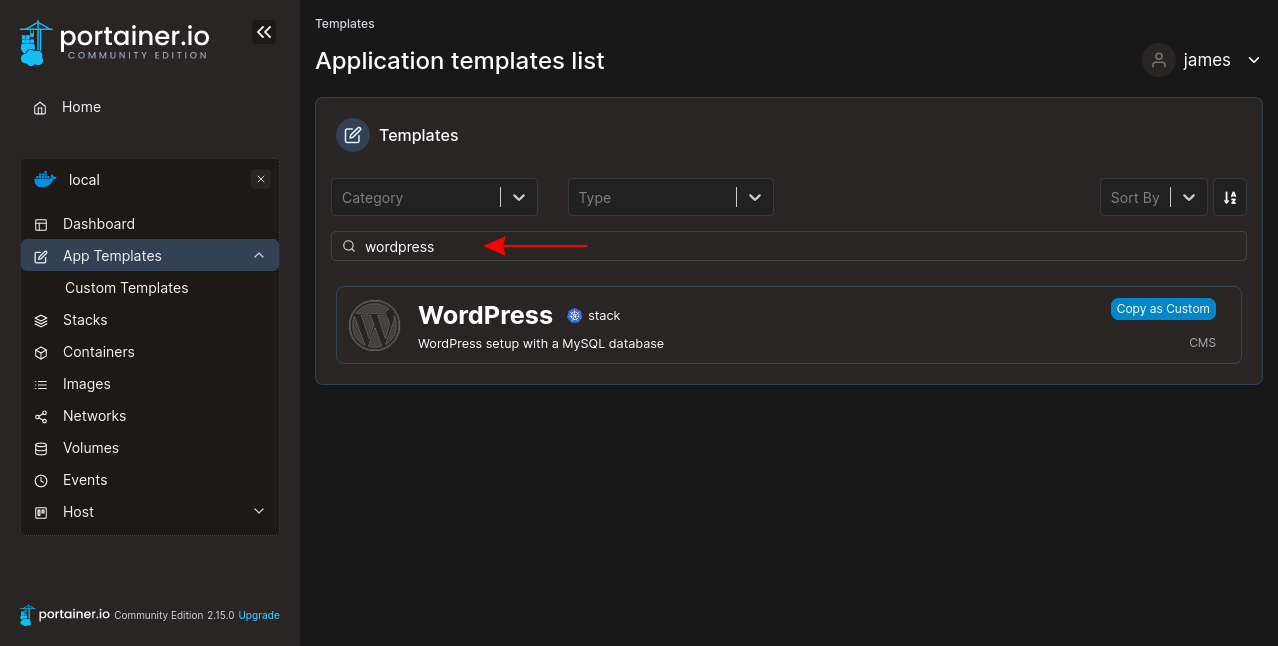
Task: Click the Docker whale icon beside local
Action: (45, 180)
